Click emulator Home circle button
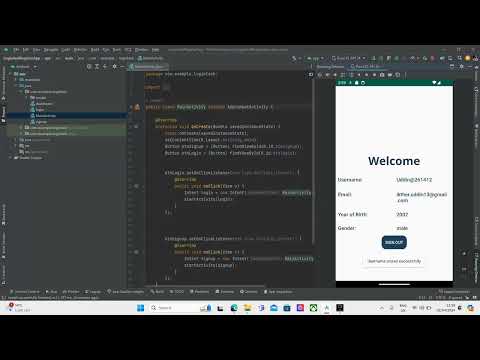Viewport: 480px width, 360px height. [x=366, y=75]
